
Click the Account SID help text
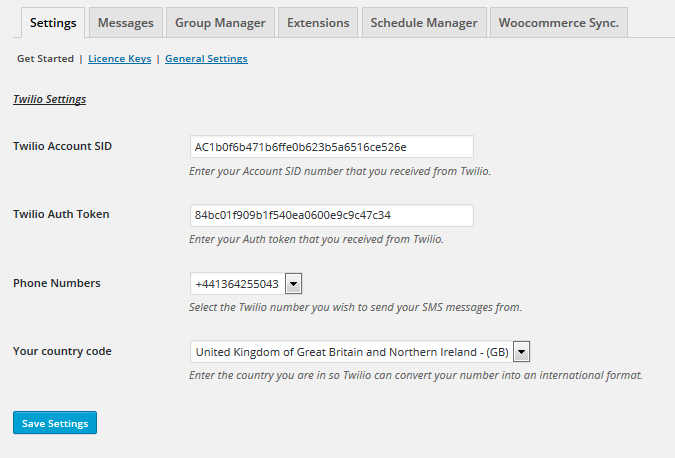coord(340,171)
